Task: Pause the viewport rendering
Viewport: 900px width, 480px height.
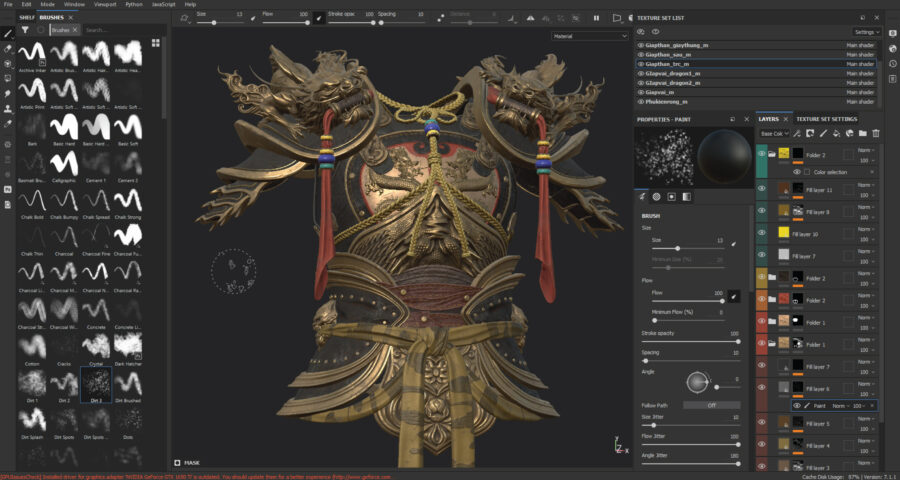Action: click(597, 17)
